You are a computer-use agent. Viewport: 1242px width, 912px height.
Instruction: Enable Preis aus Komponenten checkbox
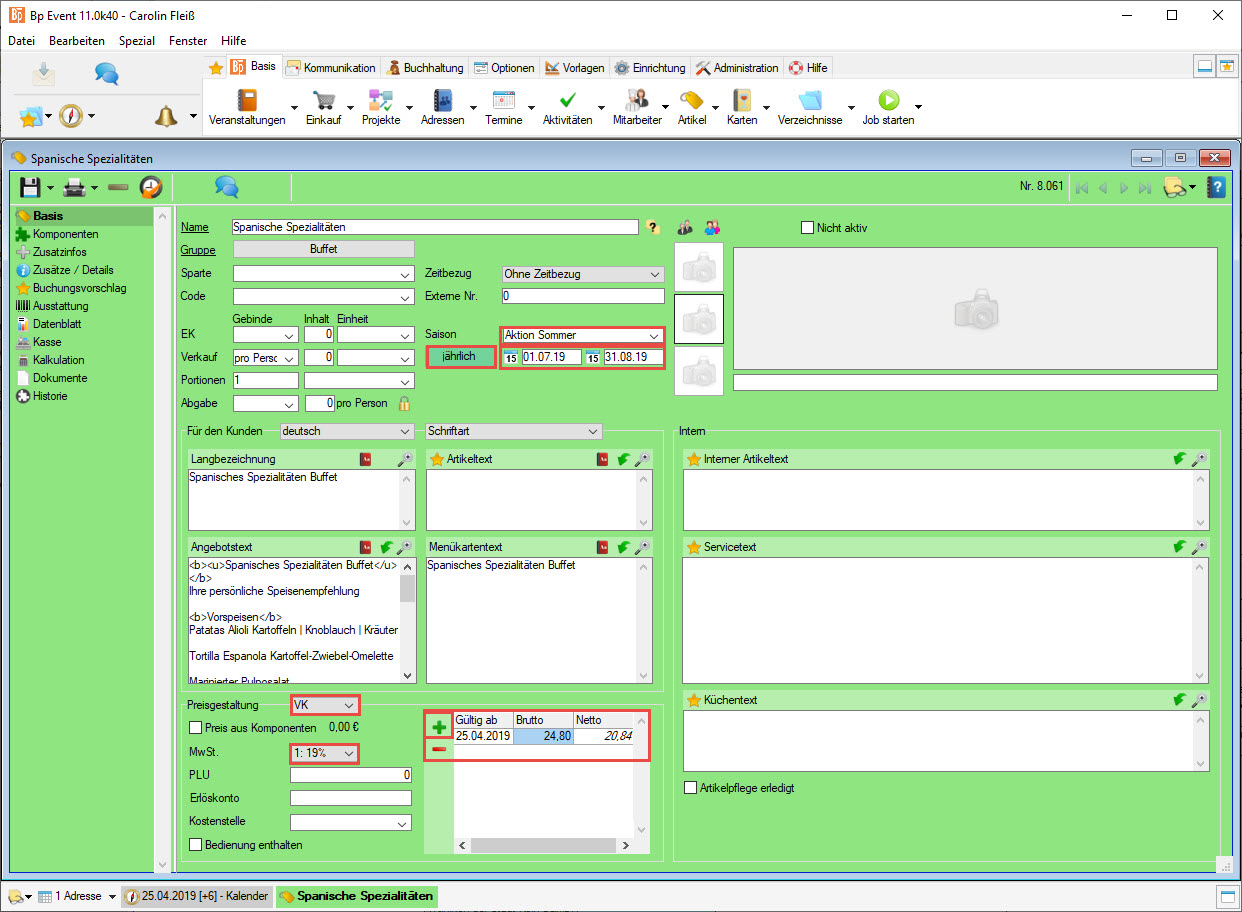coord(196,728)
